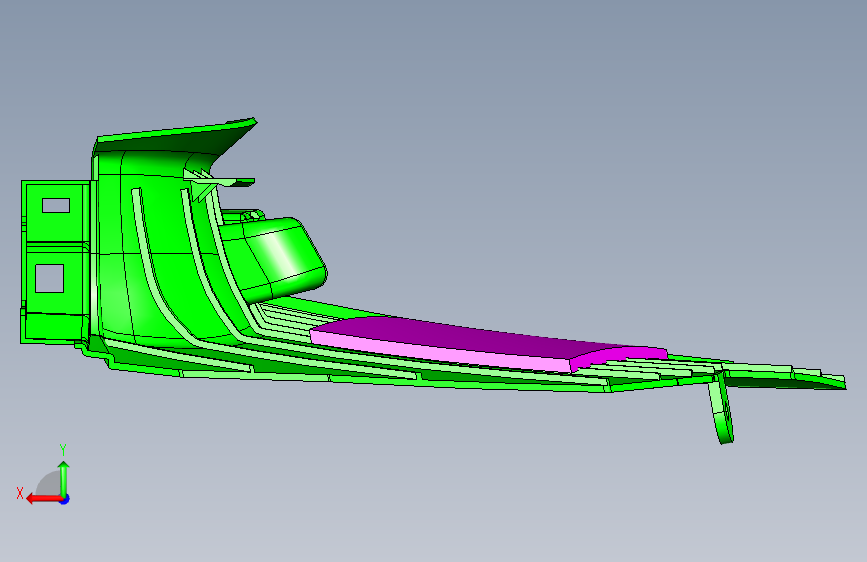Click the 'Y' axis label
The height and width of the screenshot is (562, 867).
pyautogui.click(x=63, y=450)
